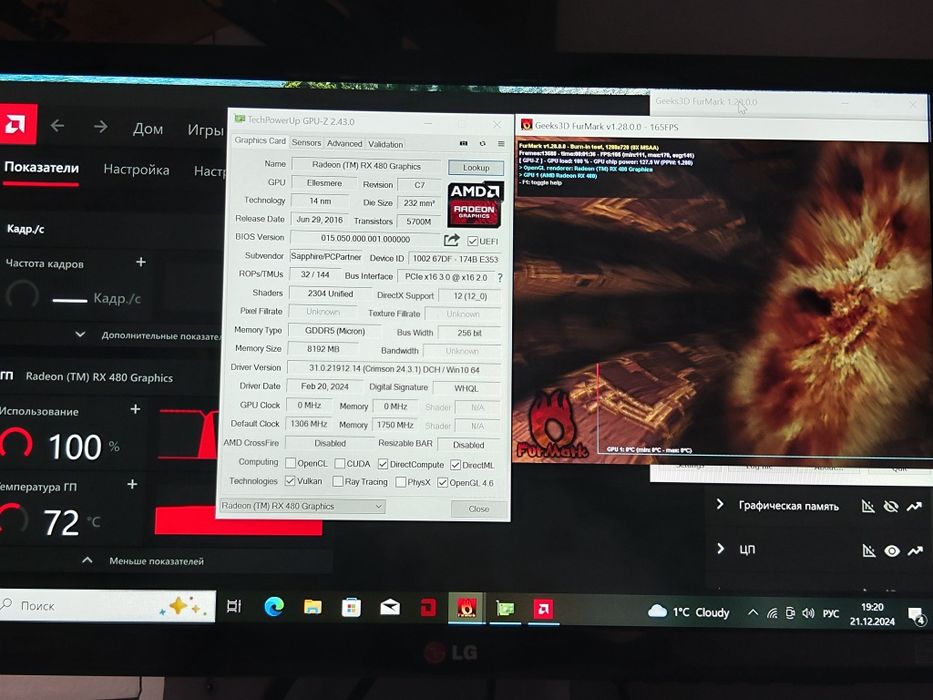Toggle the OpenGL 4.6 checkbox
933x700 pixels.
pyautogui.click(x=442, y=482)
